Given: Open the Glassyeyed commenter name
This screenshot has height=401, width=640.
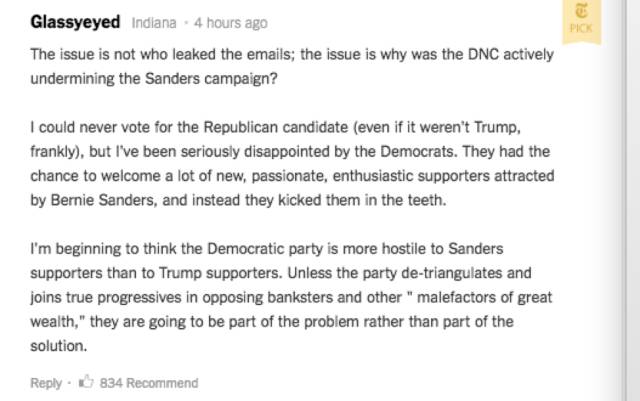Looking at the screenshot, I should pyautogui.click(x=76, y=22).
